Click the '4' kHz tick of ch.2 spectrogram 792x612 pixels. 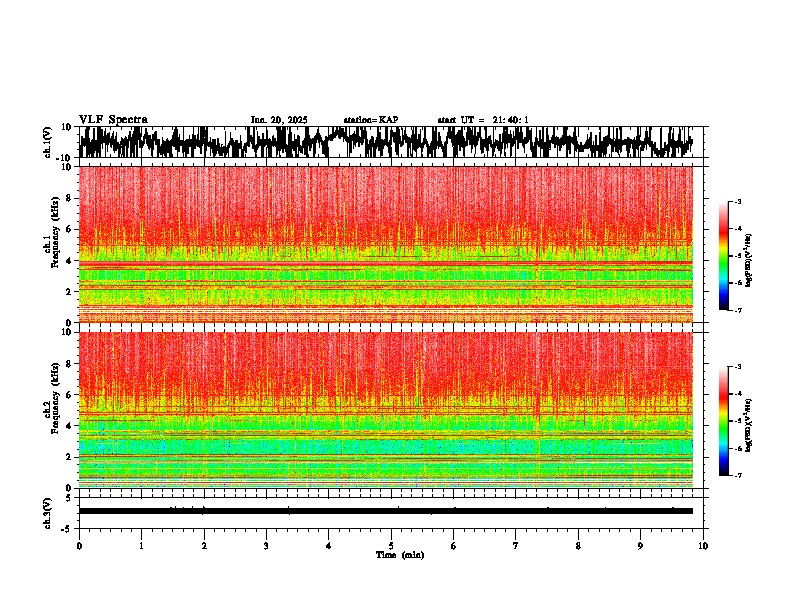pyautogui.click(x=70, y=426)
